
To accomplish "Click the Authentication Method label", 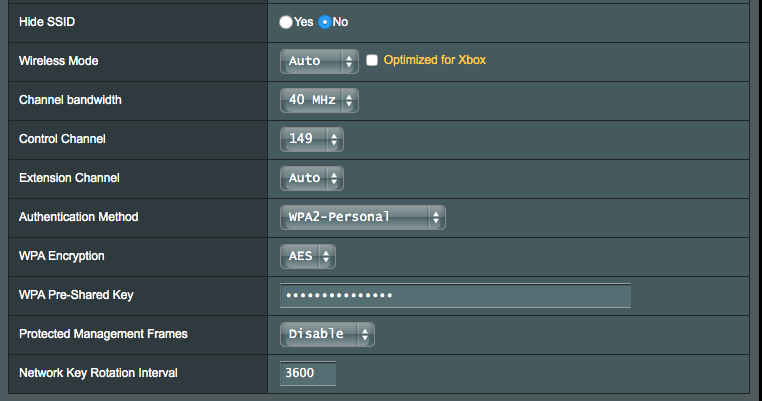I will 78,217.
